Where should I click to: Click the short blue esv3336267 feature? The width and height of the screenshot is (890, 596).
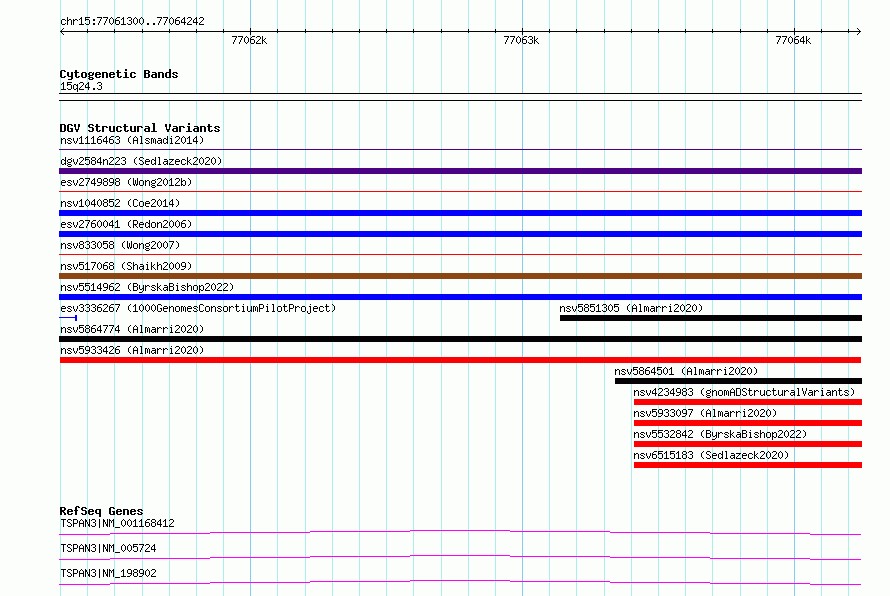[68, 318]
